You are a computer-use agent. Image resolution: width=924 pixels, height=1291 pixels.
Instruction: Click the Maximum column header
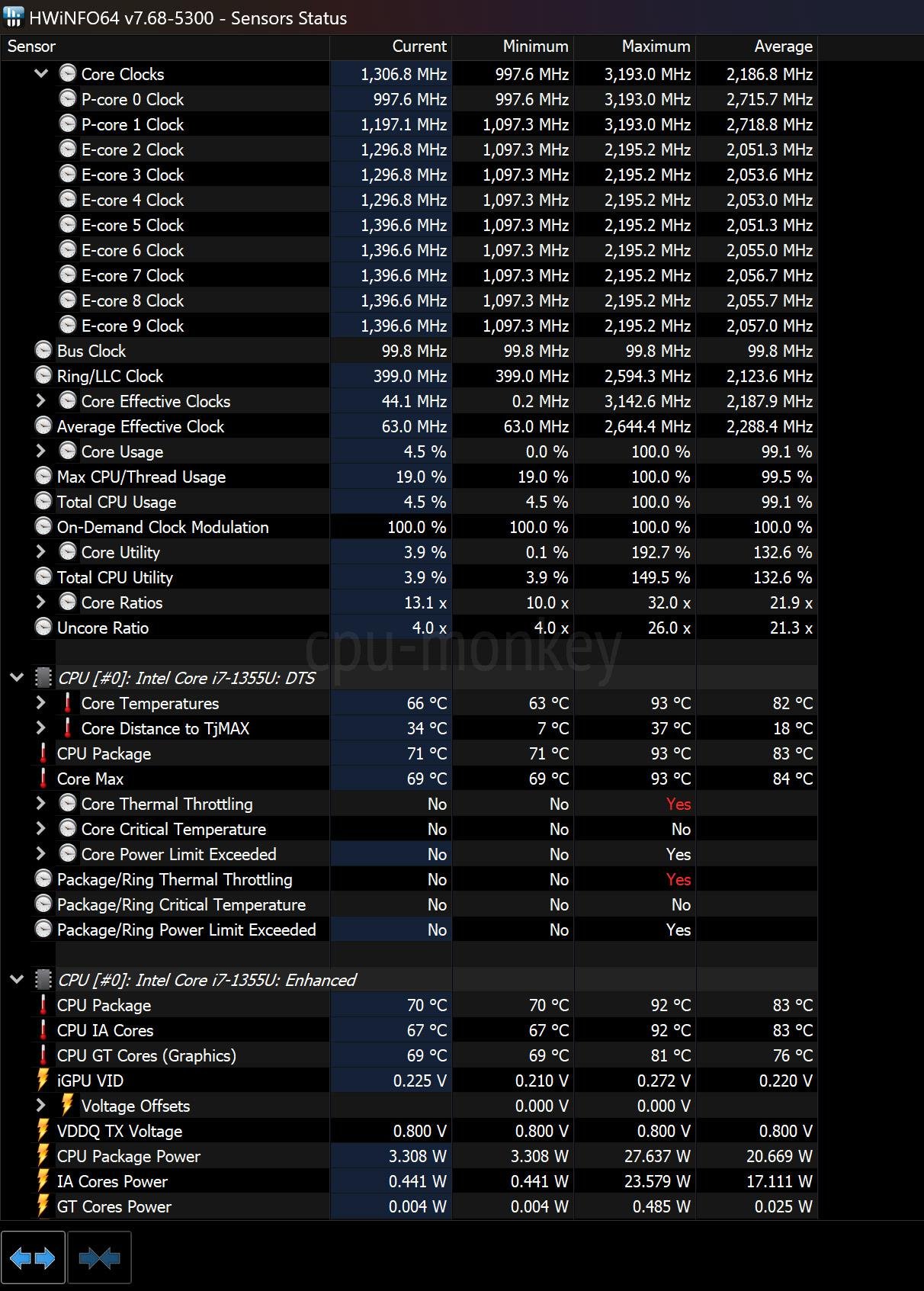pyautogui.click(x=635, y=47)
